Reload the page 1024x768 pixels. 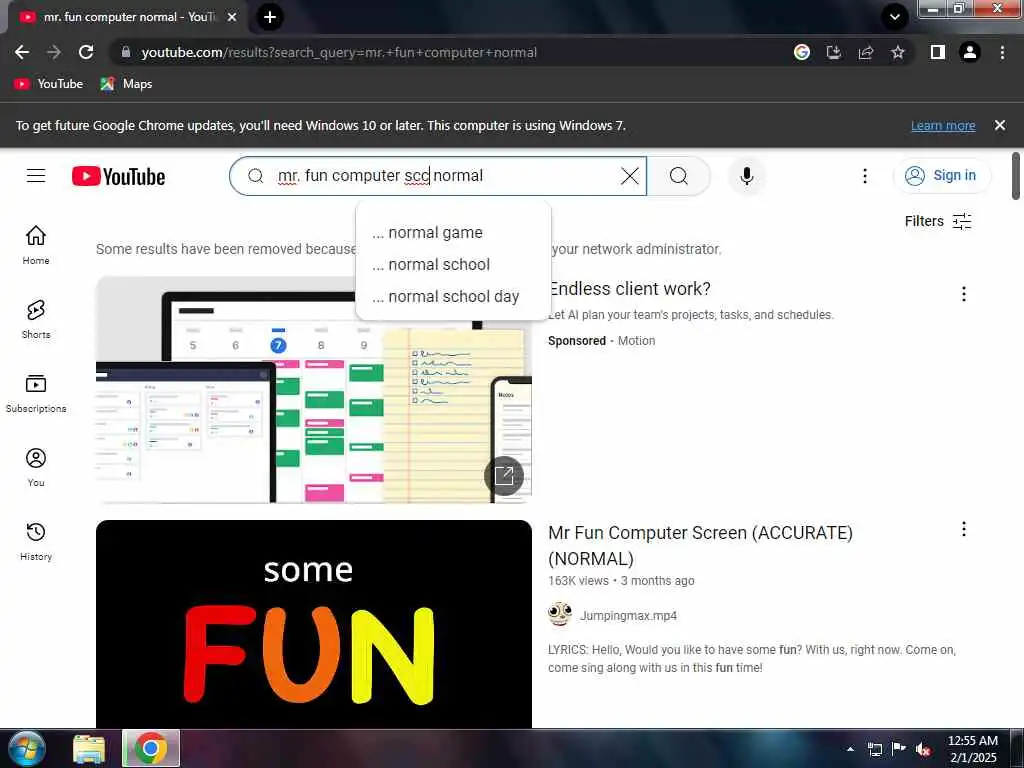[x=86, y=52]
